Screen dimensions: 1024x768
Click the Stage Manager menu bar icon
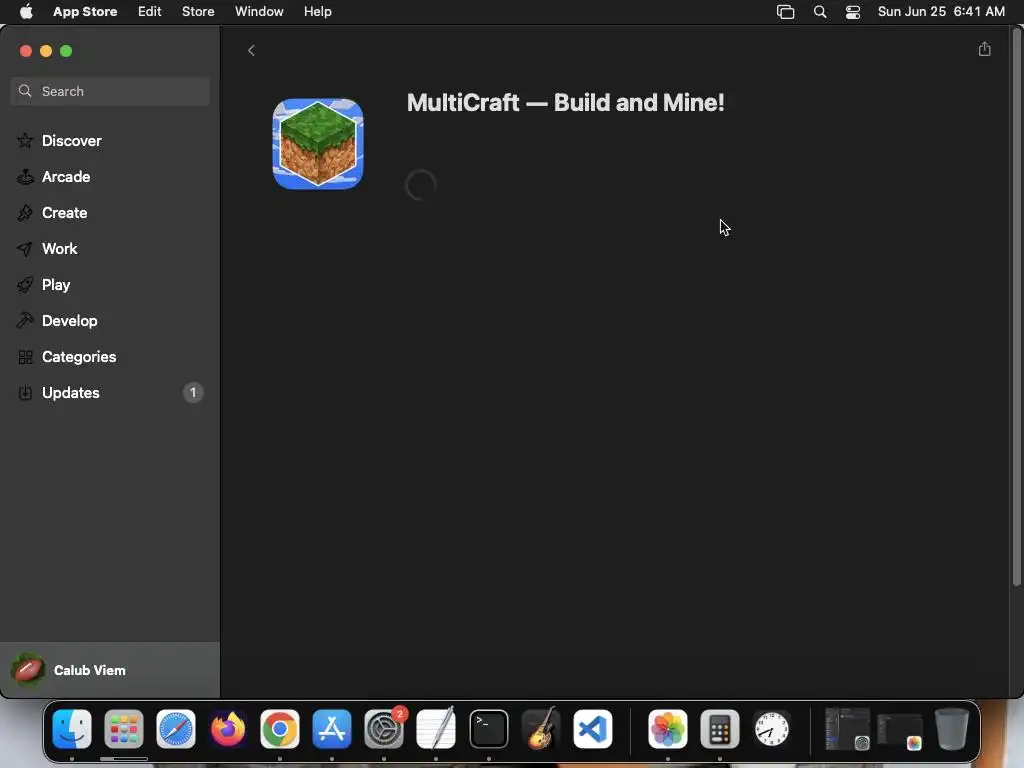coord(786,12)
